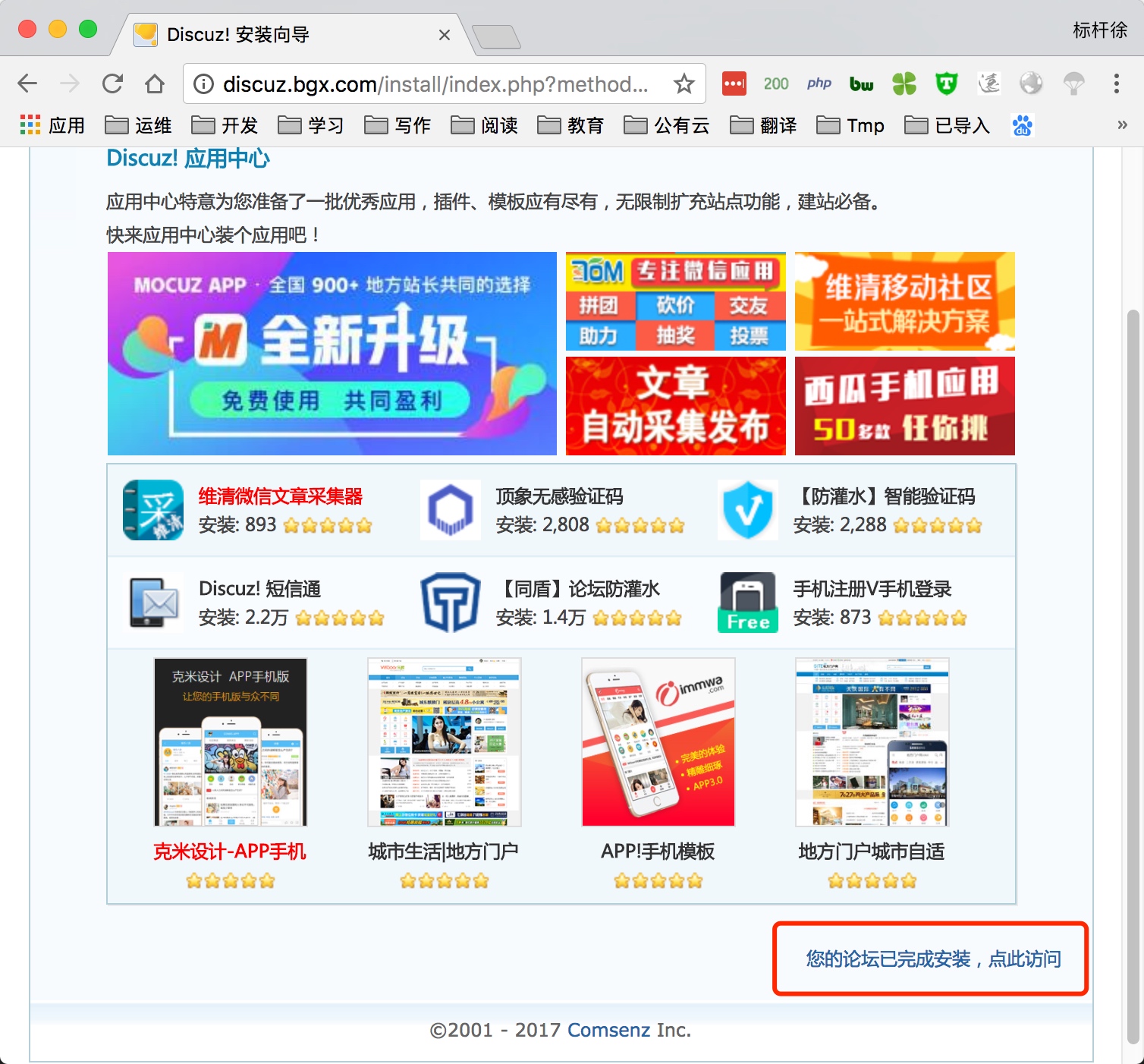Screen dimensions: 1144x1064
Task: Open the 克米设计-APP手机 title link
Action: coord(231,852)
